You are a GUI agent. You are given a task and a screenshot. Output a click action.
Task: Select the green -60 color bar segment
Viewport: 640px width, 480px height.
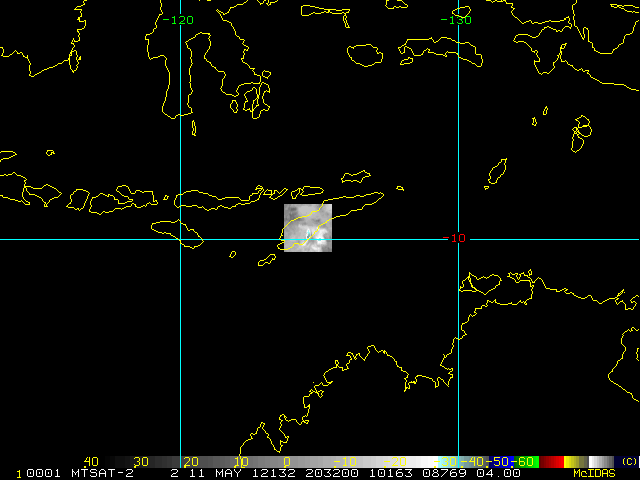pos(527,461)
